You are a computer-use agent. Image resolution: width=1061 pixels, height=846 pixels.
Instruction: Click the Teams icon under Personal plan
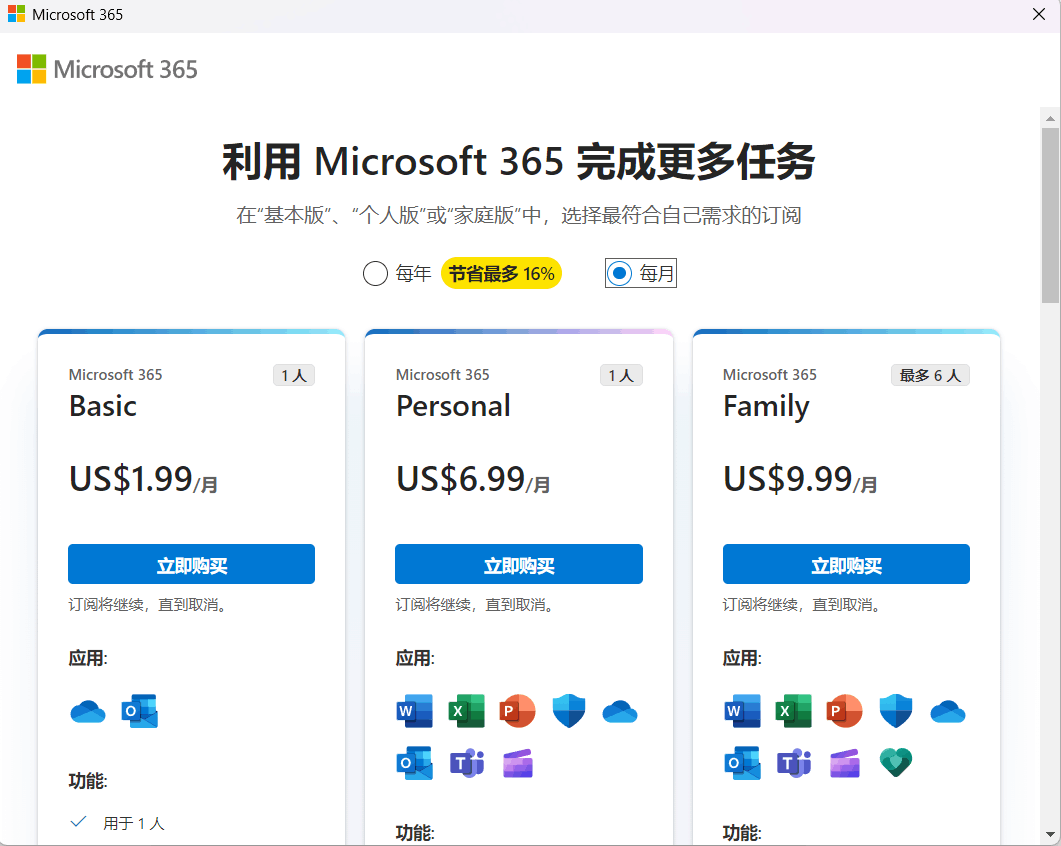[x=466, y=762]
